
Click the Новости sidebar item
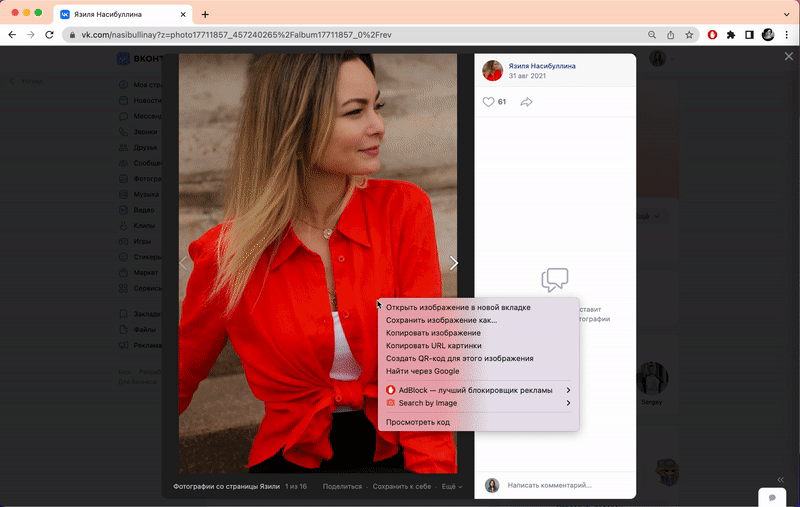140,100
